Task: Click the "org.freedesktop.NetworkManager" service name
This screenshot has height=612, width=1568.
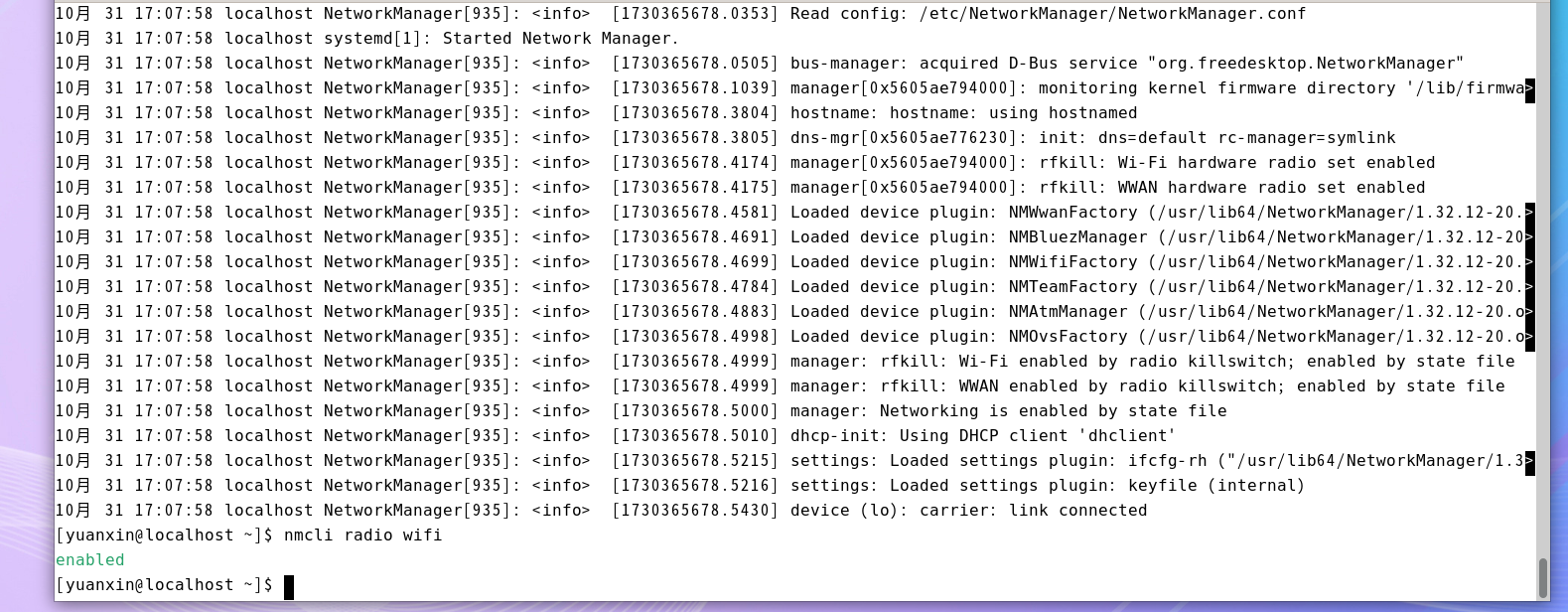Action: click(x=1306, y=64)
